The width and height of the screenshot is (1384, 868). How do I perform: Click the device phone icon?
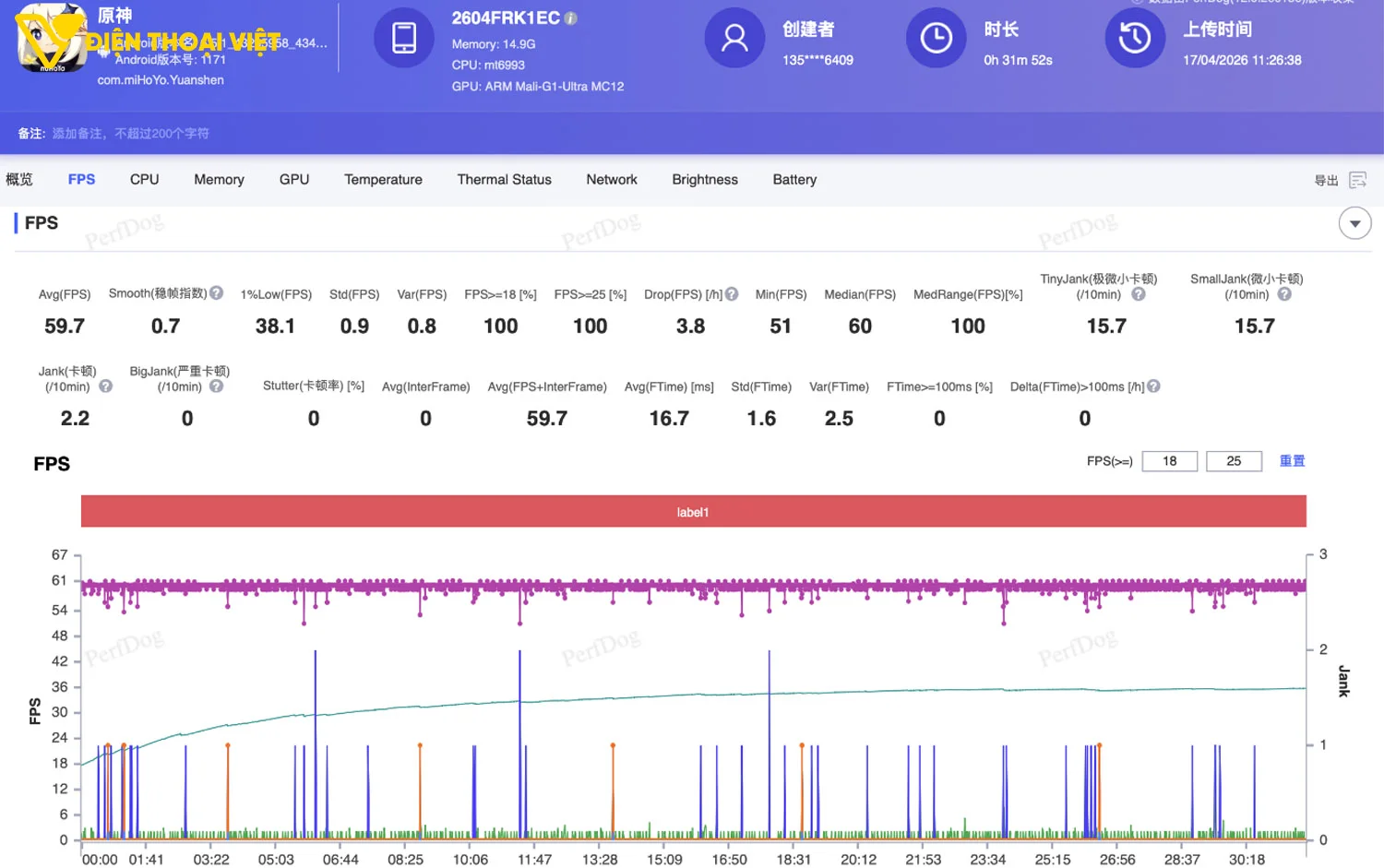point(403,38)
